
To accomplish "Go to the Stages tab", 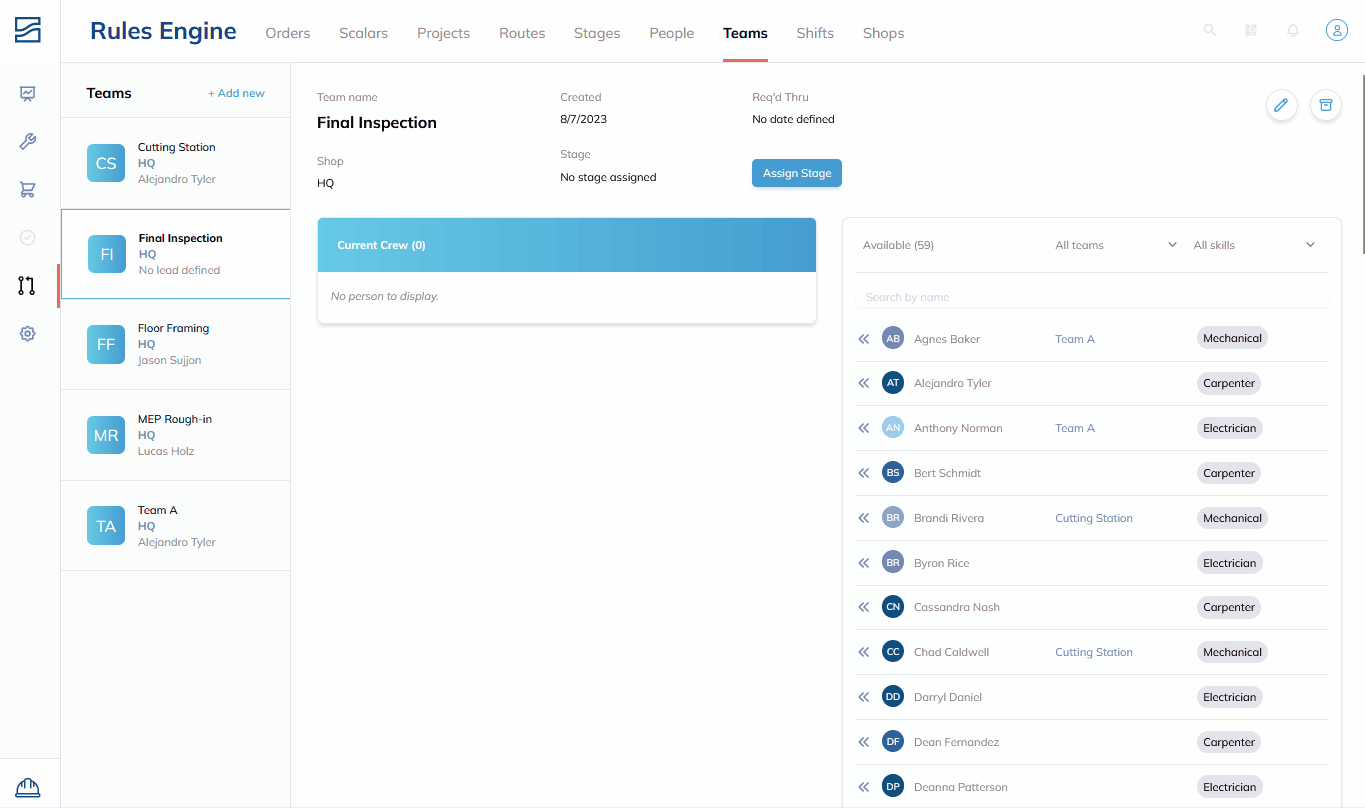I will tap(597, 33).
